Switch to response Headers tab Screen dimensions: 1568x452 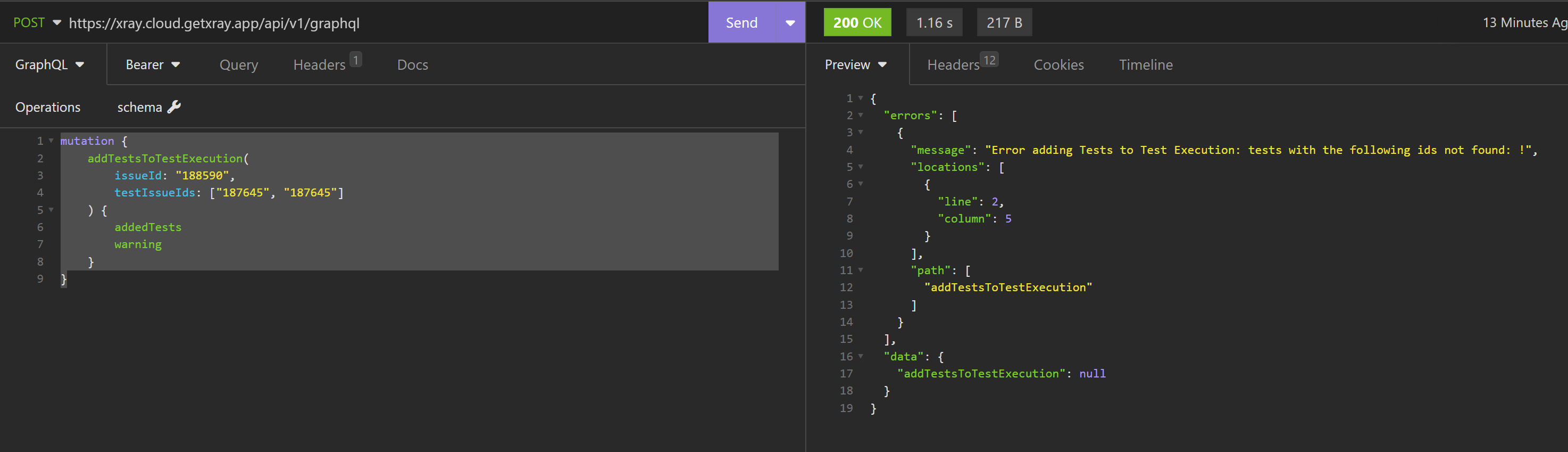point(953,64)
